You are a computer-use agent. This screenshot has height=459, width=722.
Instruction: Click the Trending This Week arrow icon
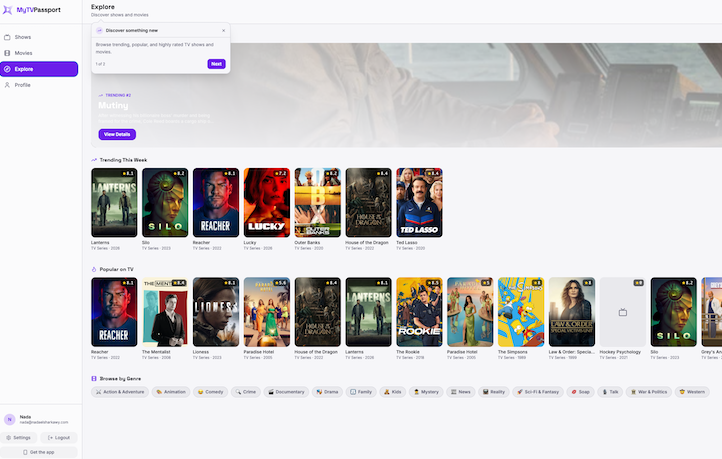(x=94, y=160)
